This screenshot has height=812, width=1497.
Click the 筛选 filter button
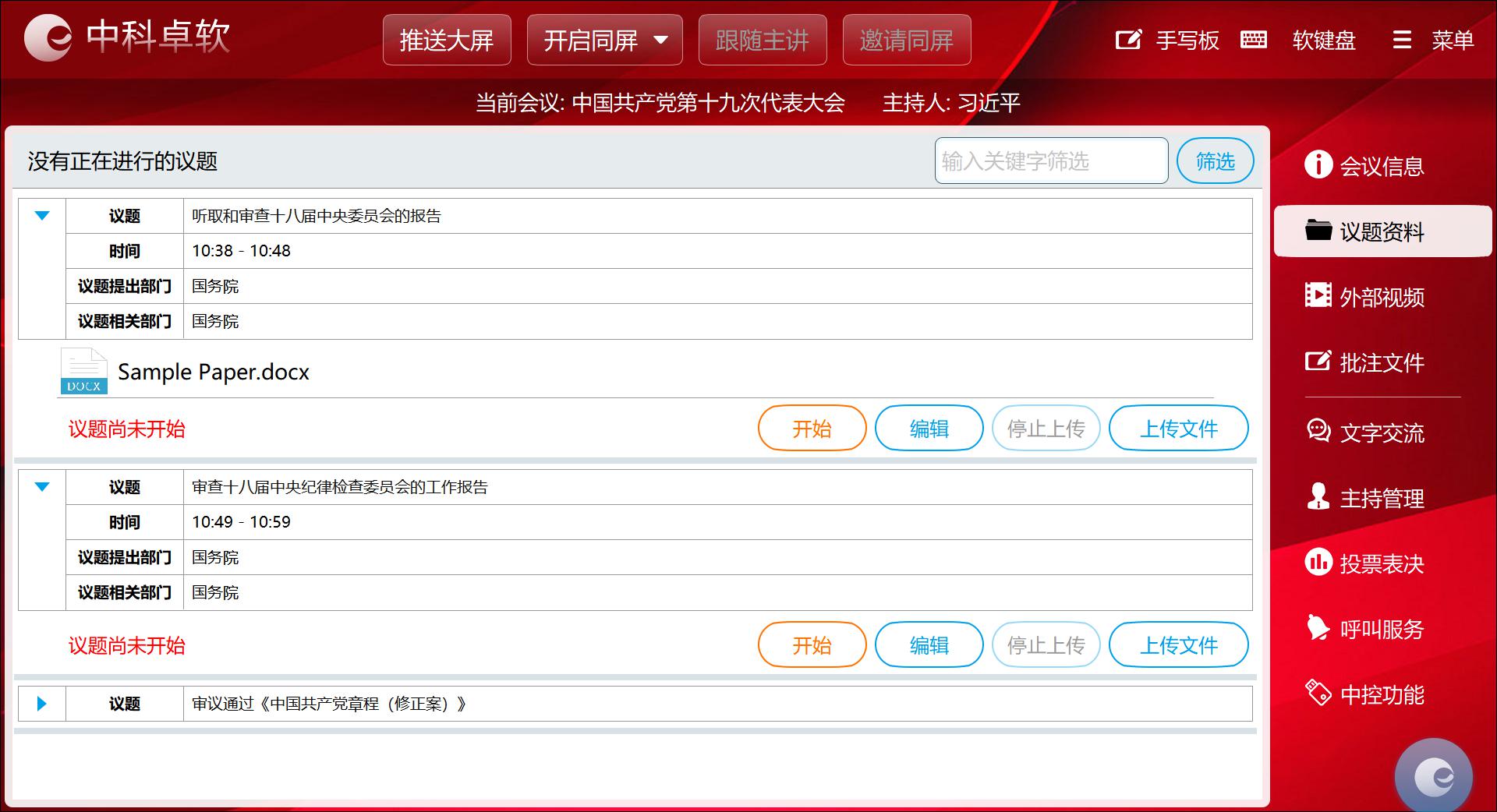point(1216,161)
